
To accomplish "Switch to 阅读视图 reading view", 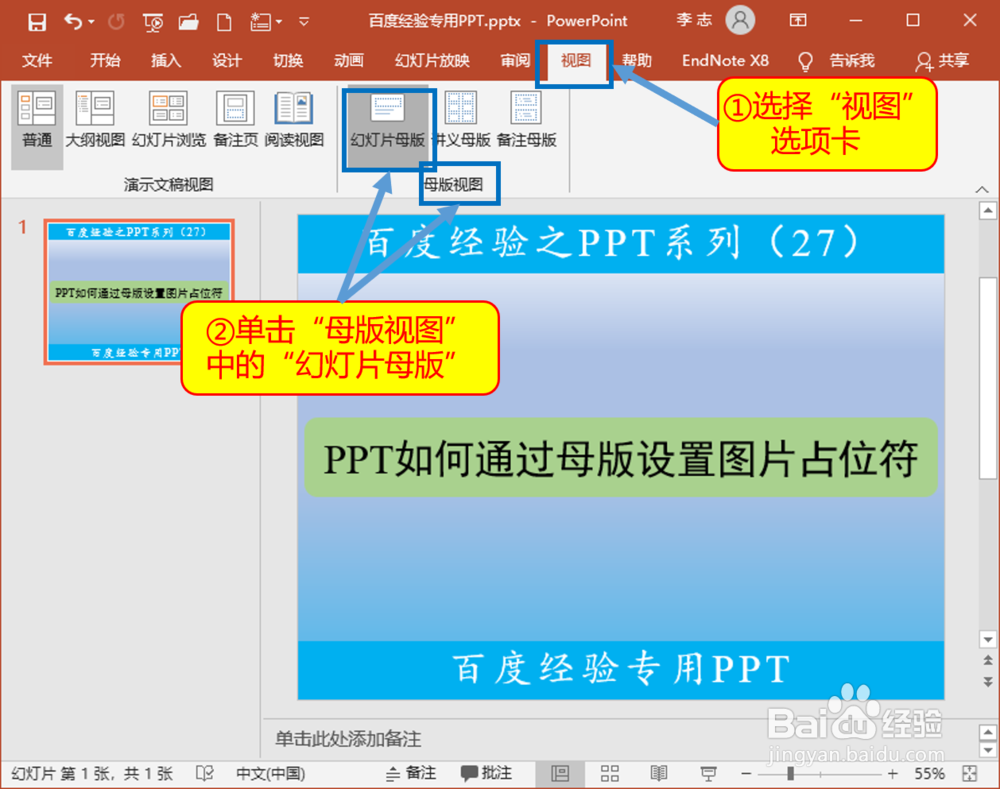I will point(294,120).
